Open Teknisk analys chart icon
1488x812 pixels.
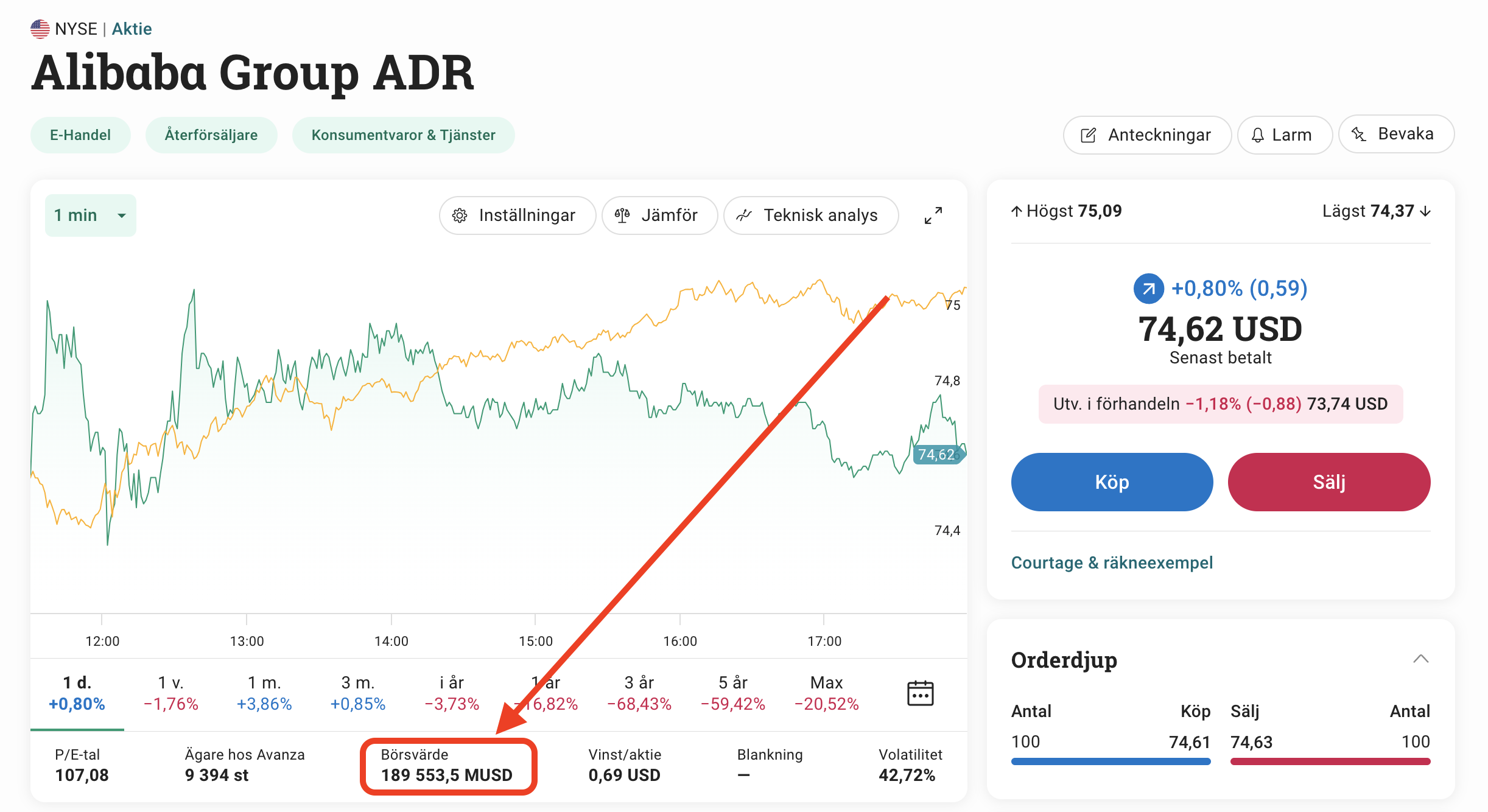click(x=743, y=215)
